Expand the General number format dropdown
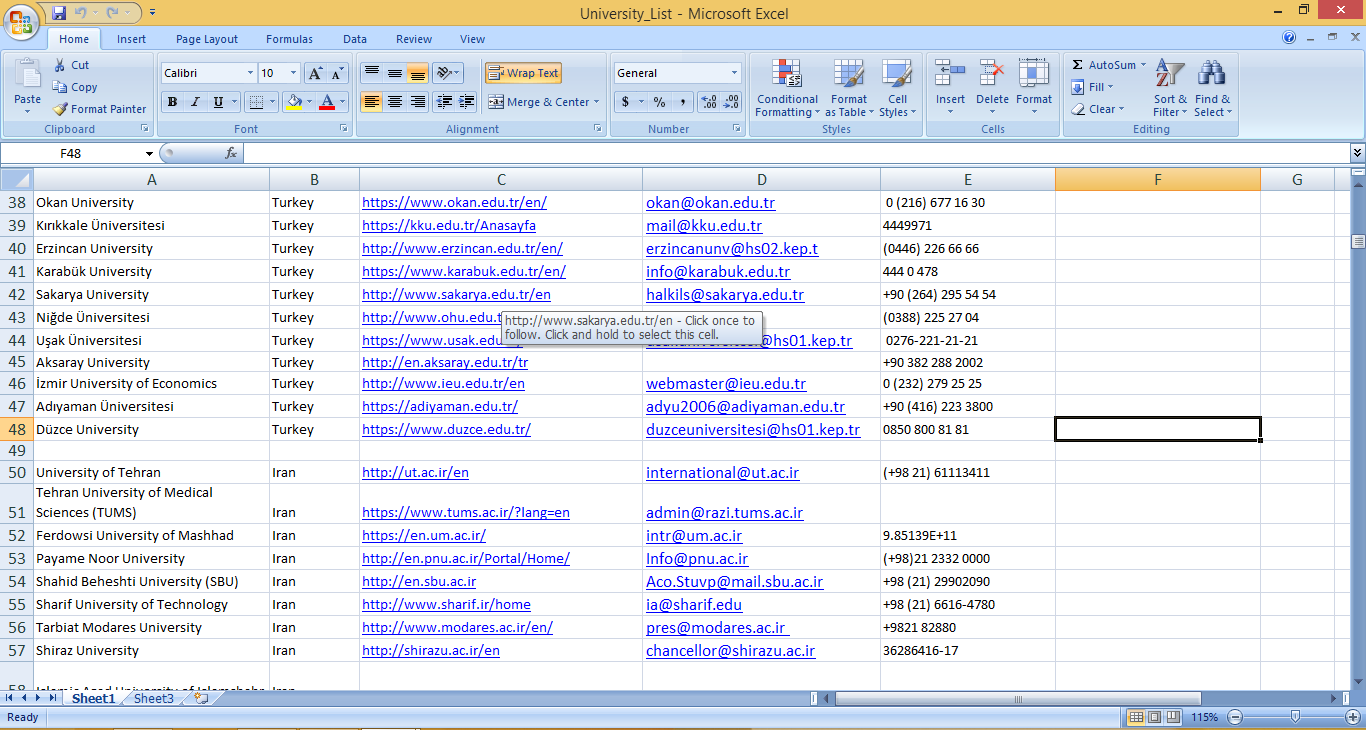1366x730 pixels. (x=734, y=73)
